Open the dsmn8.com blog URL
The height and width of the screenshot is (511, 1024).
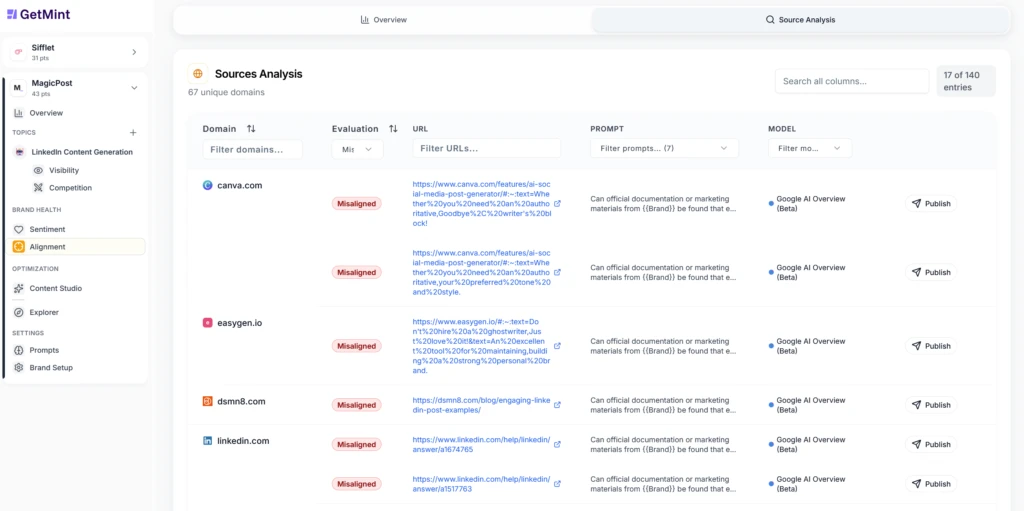point(482,405)
